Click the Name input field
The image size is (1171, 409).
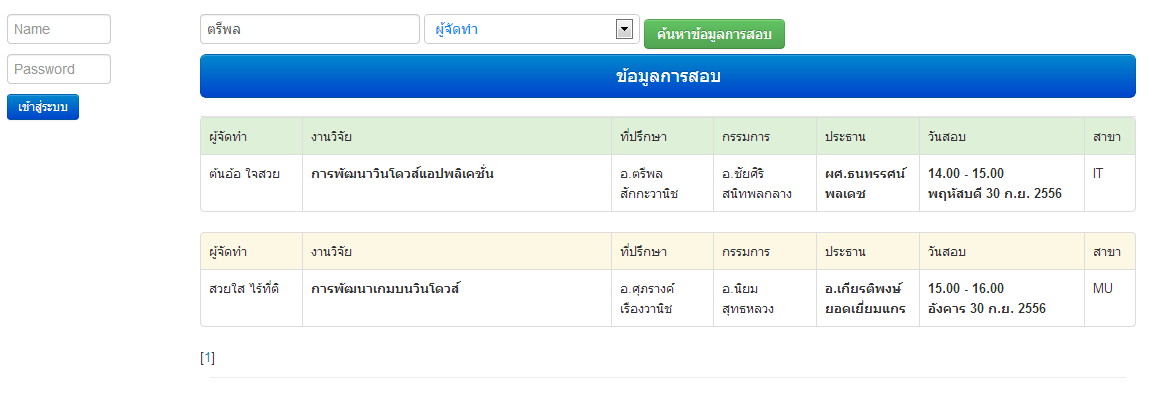58,29
